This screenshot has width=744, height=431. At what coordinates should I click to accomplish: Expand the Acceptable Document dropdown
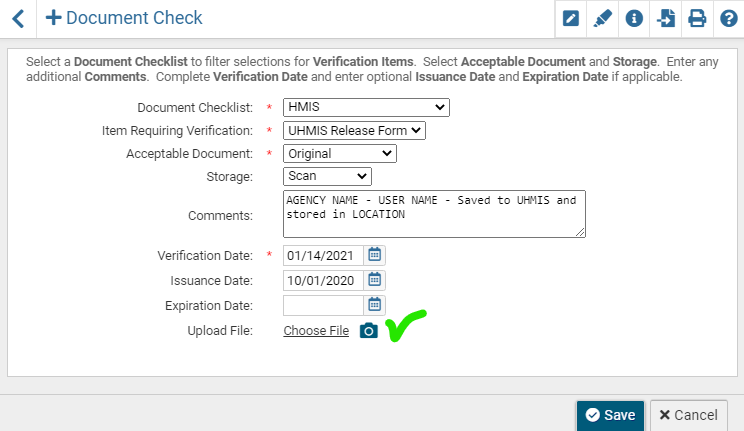point(340,154)
